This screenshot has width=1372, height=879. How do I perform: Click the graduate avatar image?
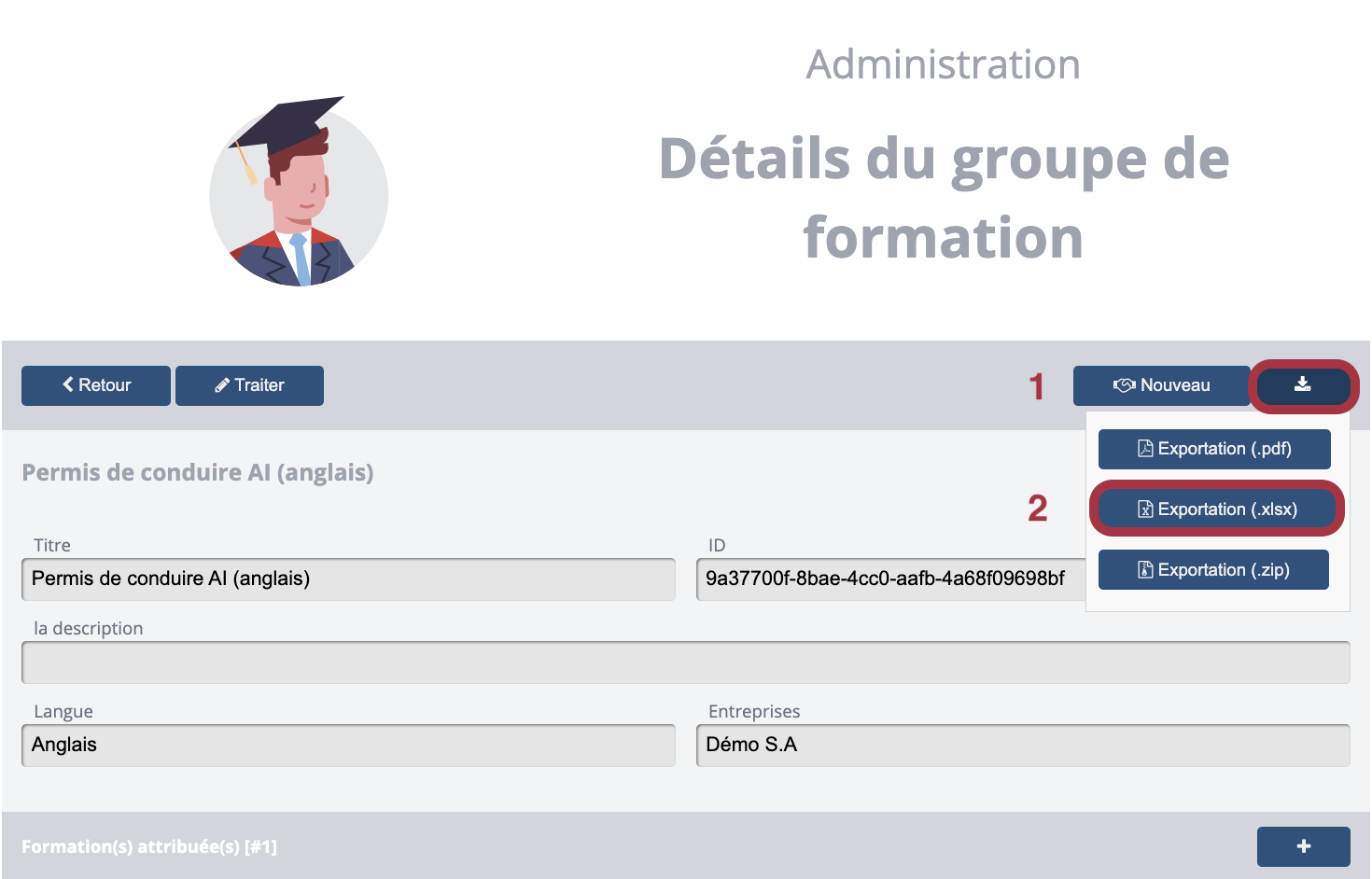[298, 193]
